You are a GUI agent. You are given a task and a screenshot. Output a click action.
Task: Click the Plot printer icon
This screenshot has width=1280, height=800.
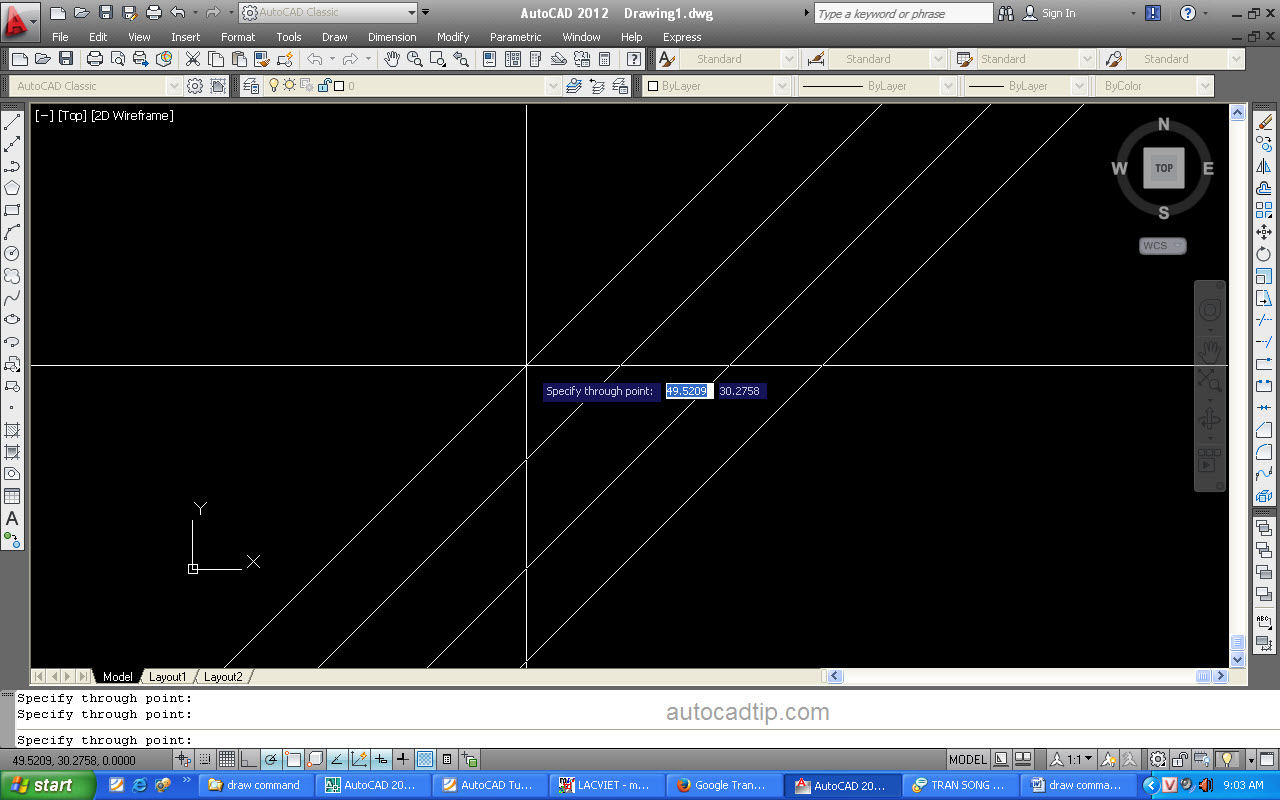[95, 59]
